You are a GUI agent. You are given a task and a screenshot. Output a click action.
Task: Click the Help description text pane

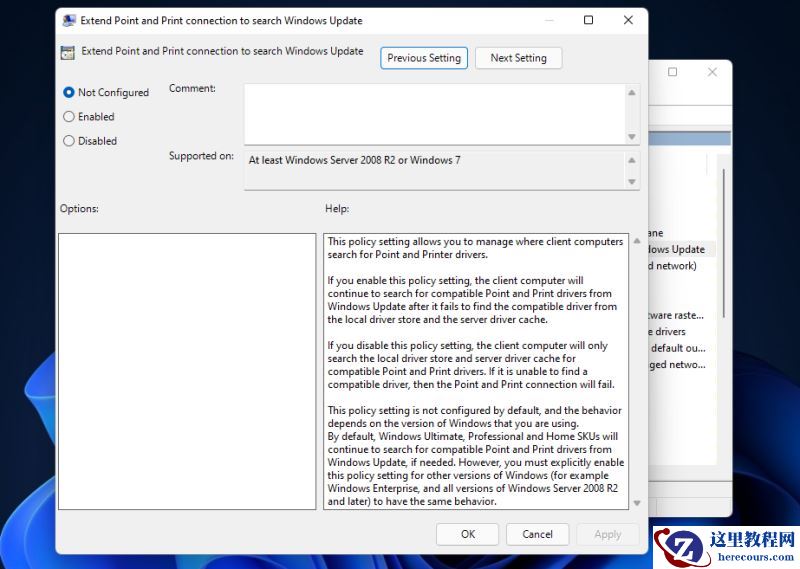(x=476, y=372)
